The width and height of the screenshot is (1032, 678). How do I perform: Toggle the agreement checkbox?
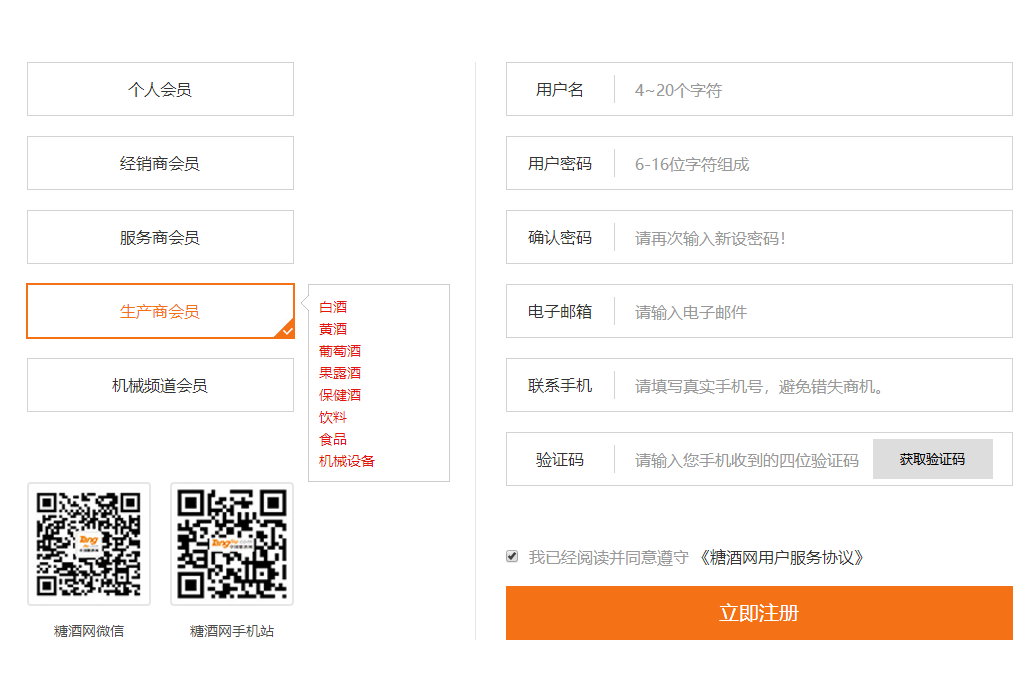tap(512, 556)
